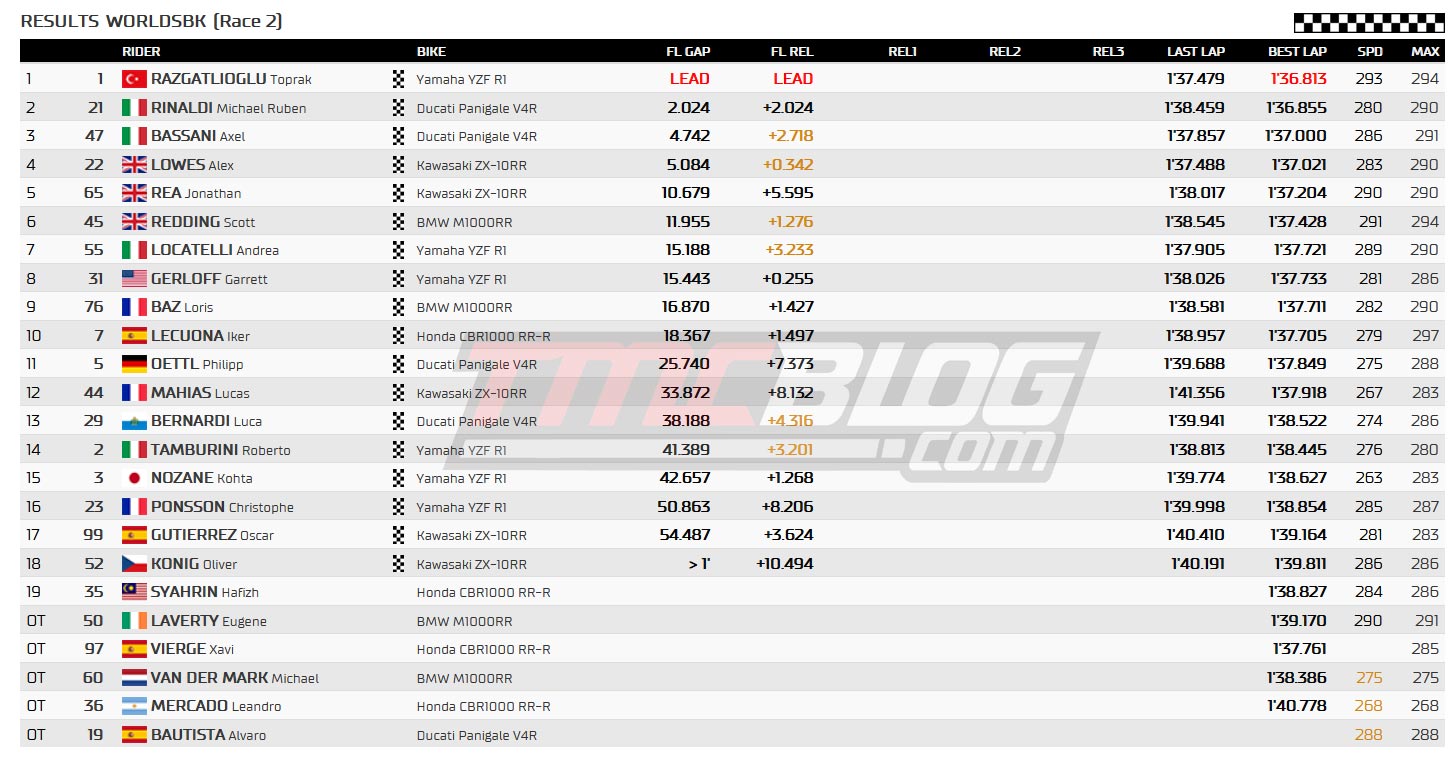Click the Italian flag next to LOCATELLI

point(134,250)
